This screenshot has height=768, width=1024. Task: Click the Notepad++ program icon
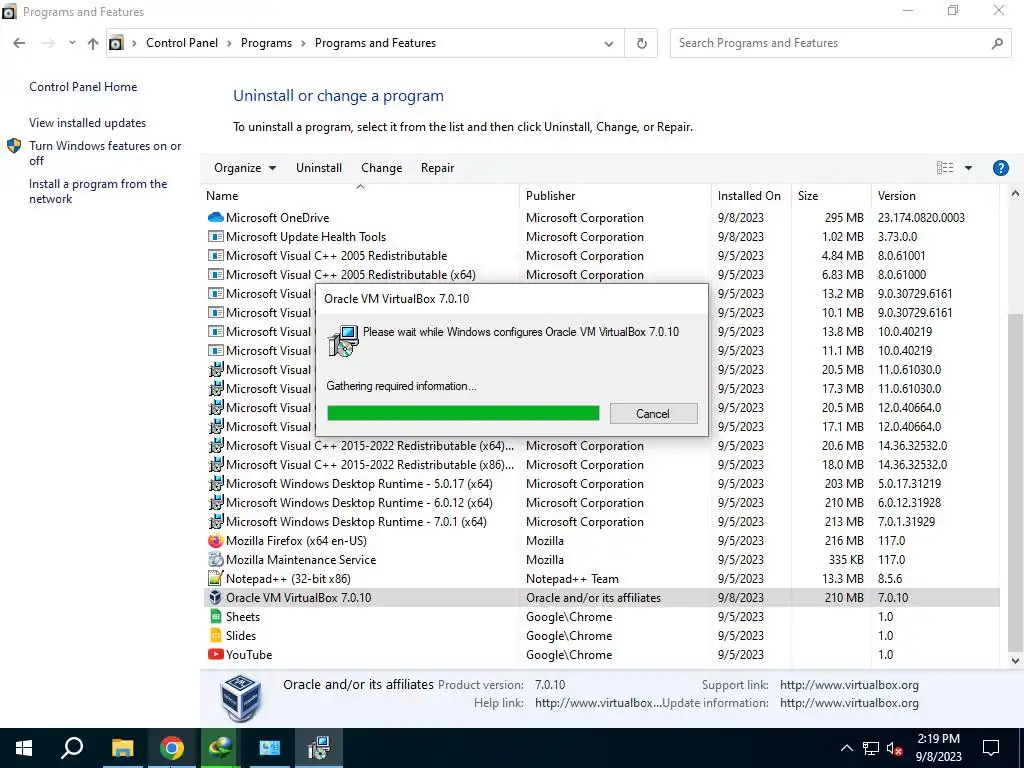tap(215, 579)
